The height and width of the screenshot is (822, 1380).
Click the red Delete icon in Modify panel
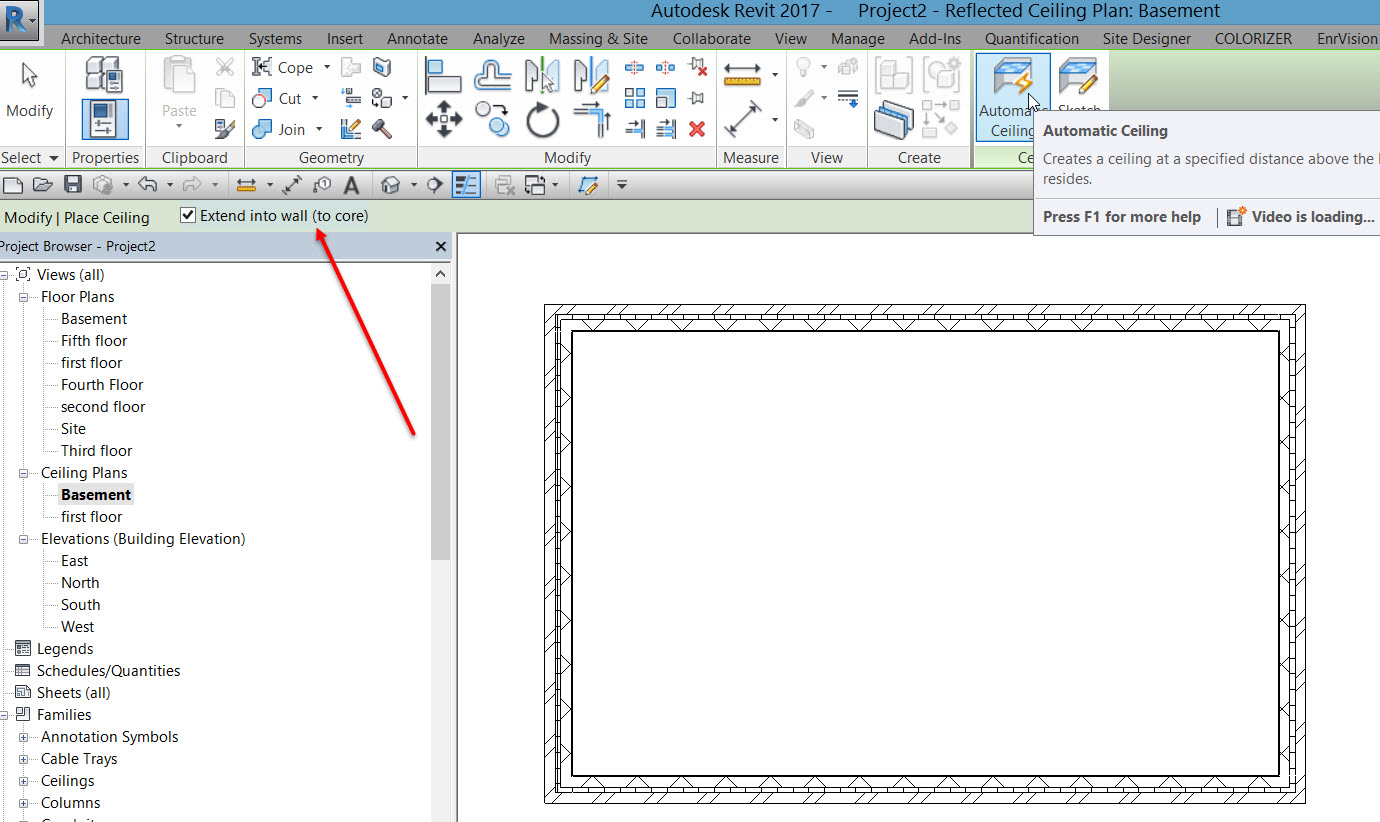pos(696,128)
